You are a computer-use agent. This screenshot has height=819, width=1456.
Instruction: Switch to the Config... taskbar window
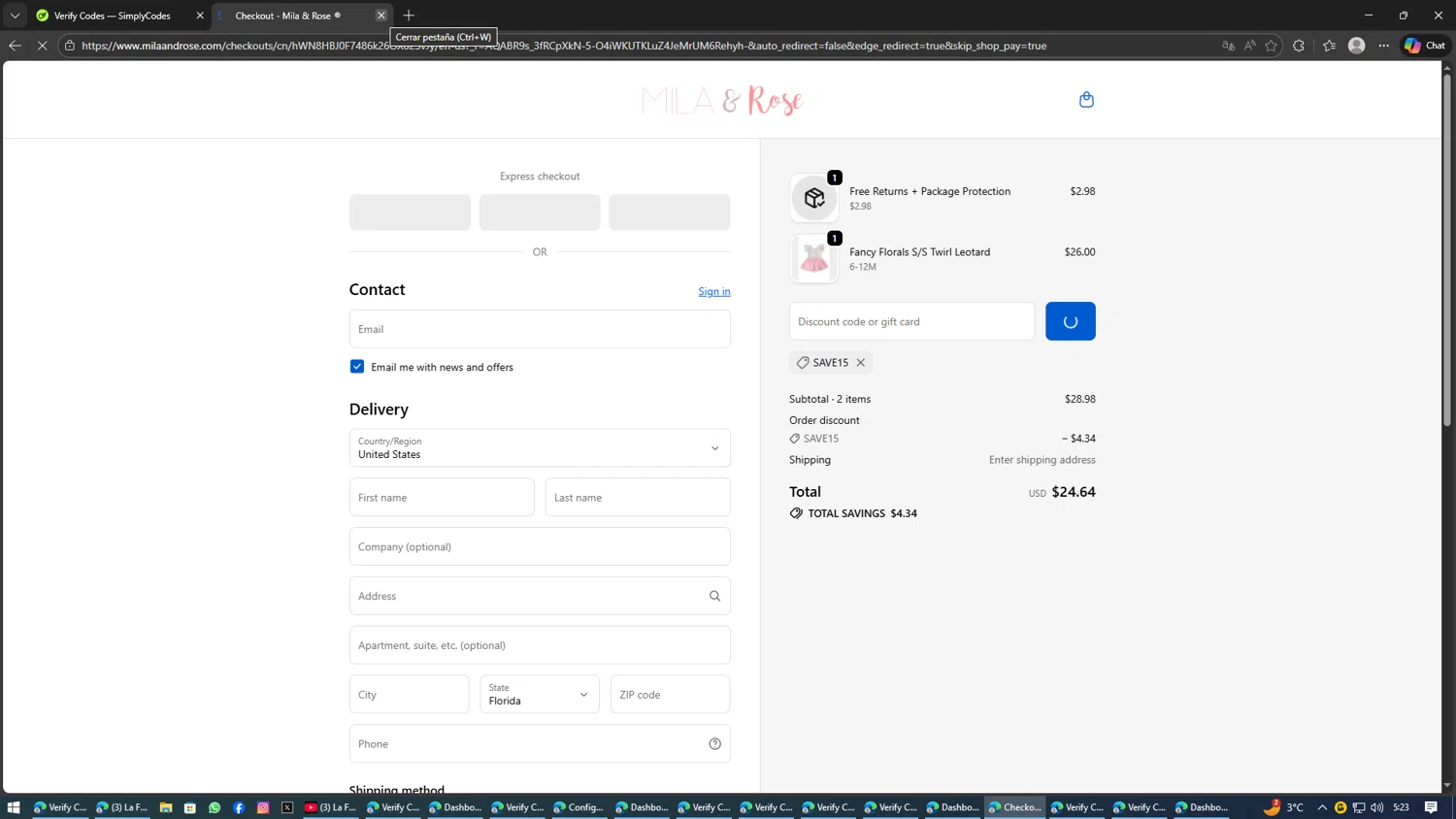tap(579, 807)
